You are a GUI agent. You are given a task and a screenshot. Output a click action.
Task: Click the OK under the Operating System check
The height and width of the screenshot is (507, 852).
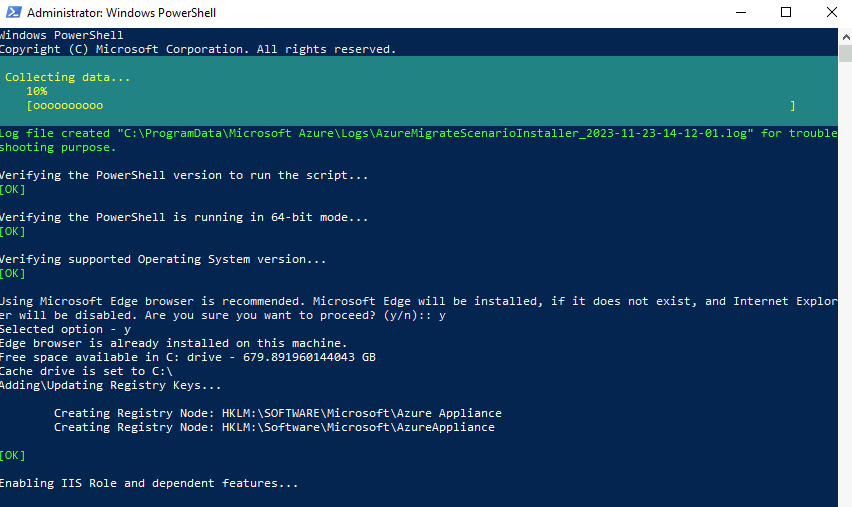12,273
